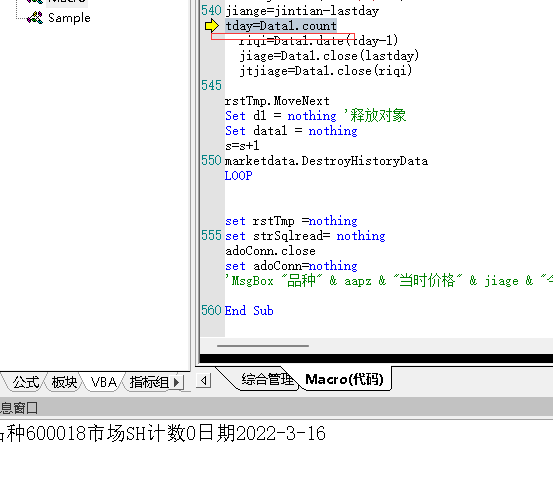Viewport: 553px width, 477px height.
Task: Click line set strSqlread= nothing
Action: coord(305,236)
